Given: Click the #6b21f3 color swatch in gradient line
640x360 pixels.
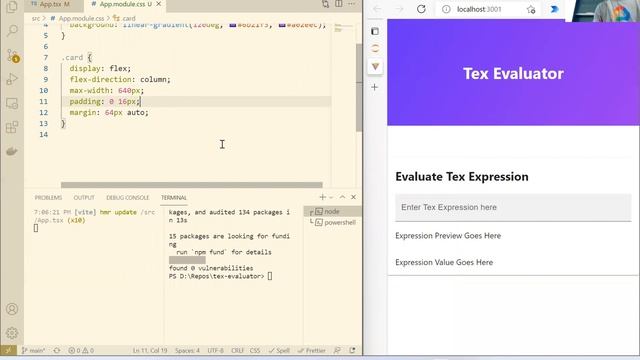Looking at the screenshot, I should tap(233, 25).
